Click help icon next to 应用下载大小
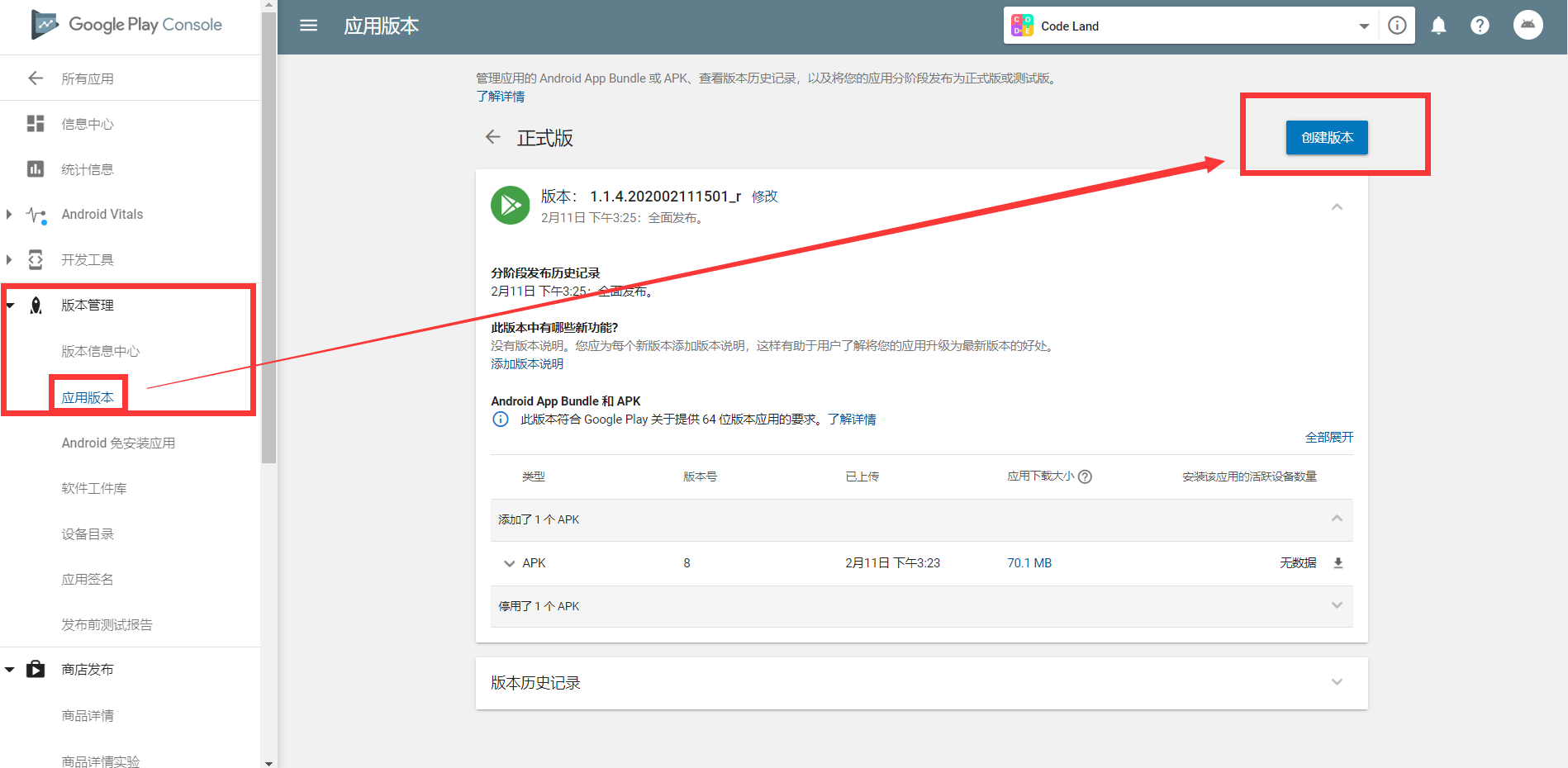 [1086, 476]
